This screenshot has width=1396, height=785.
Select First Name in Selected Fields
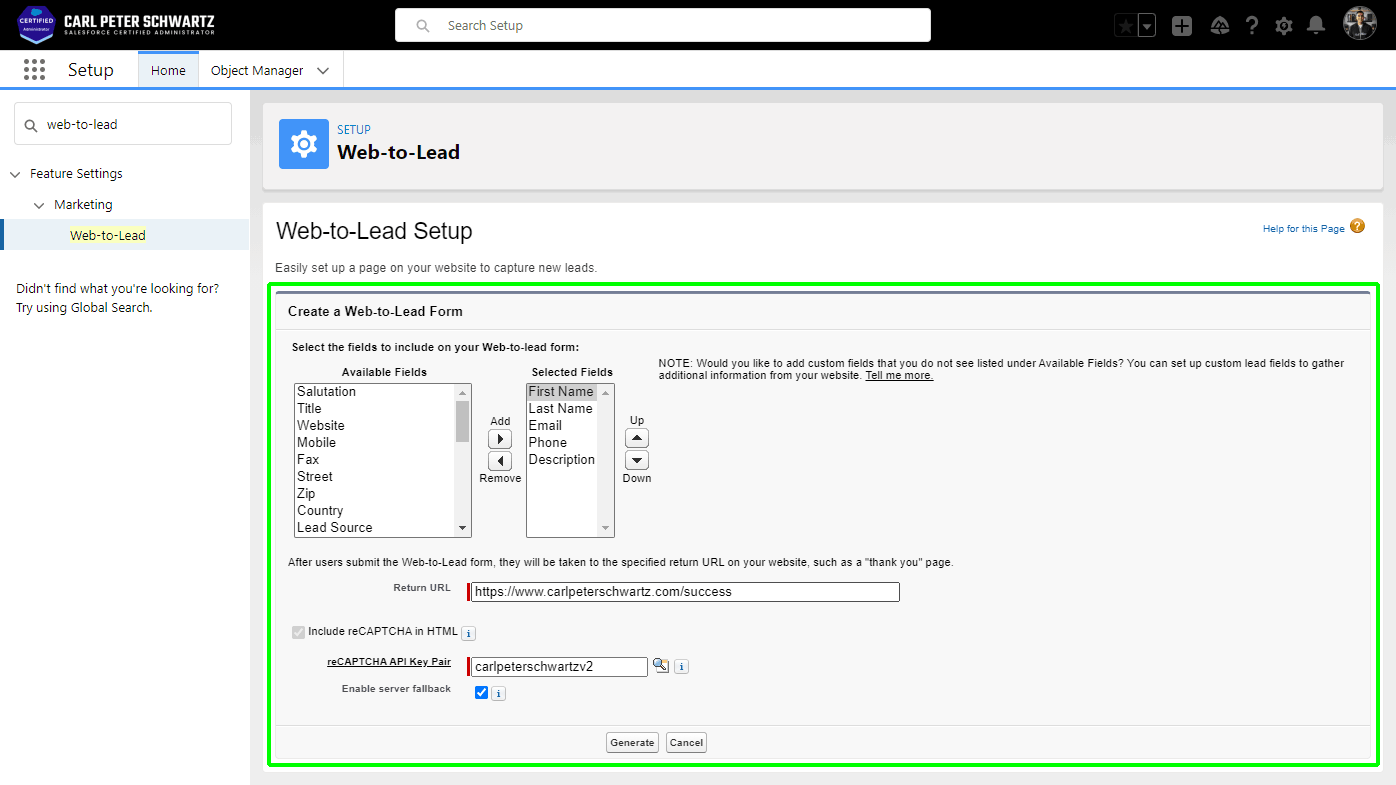coord(562,392)
